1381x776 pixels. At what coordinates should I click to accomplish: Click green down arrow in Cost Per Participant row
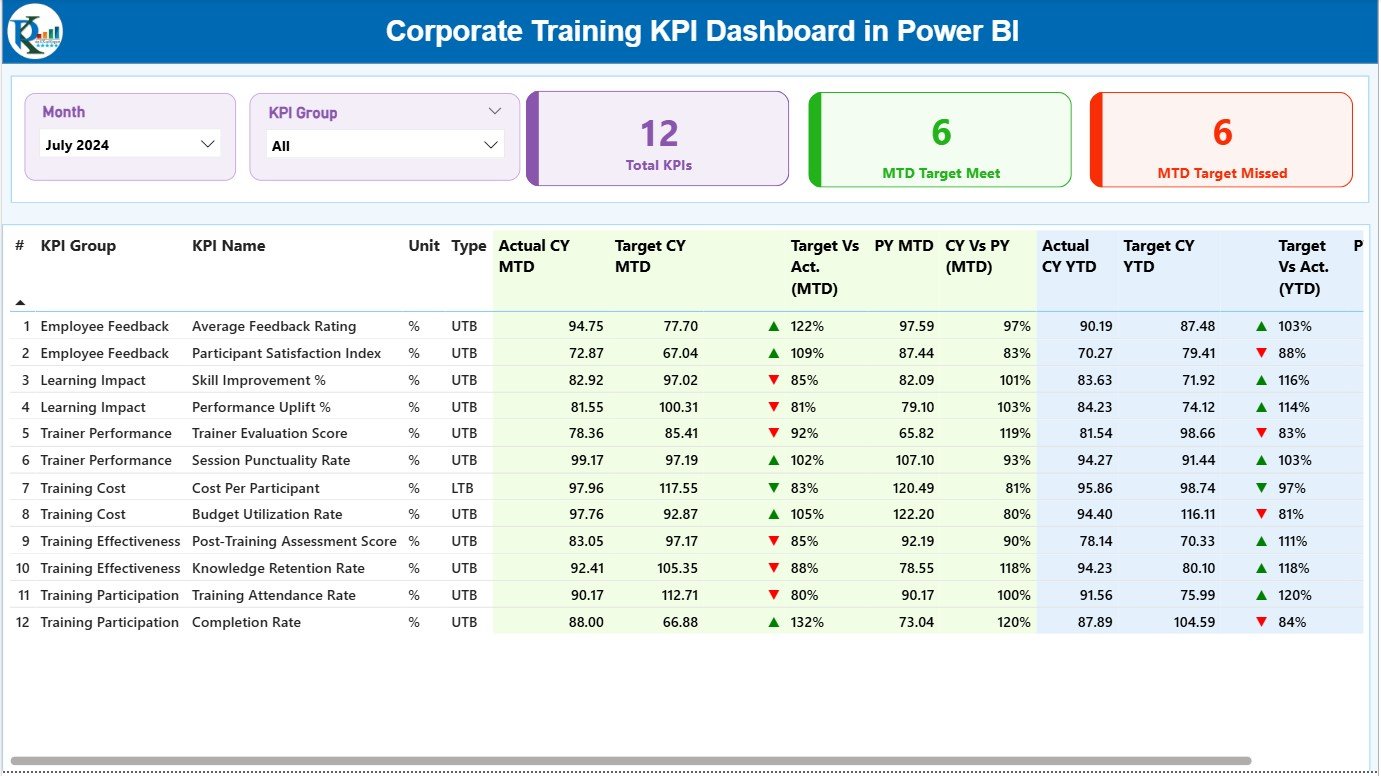pyautogui.click(x=773, y=488)
